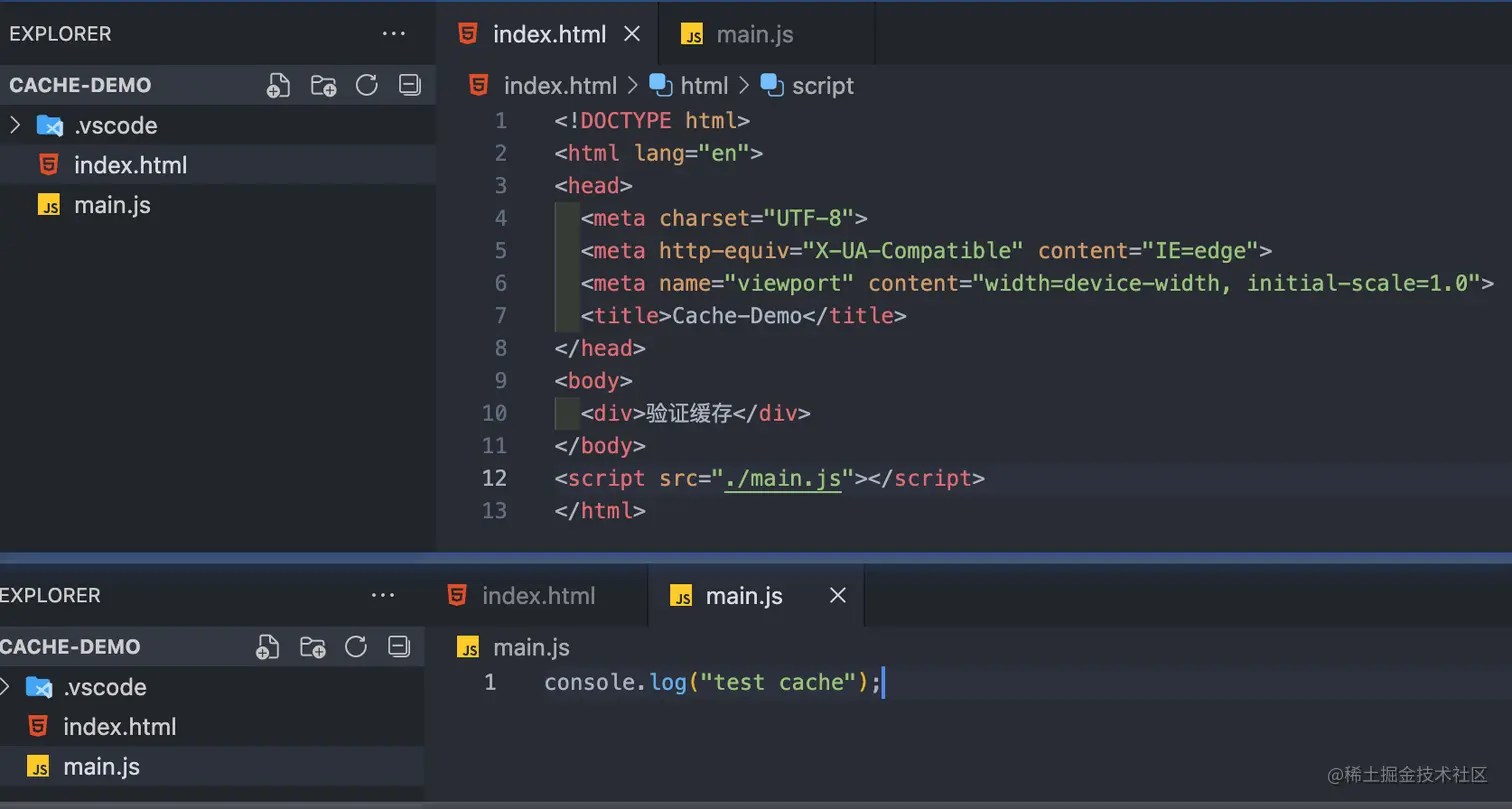Click the 验证缓存 div text
The image size is (1512, 809).
[690, 413]
